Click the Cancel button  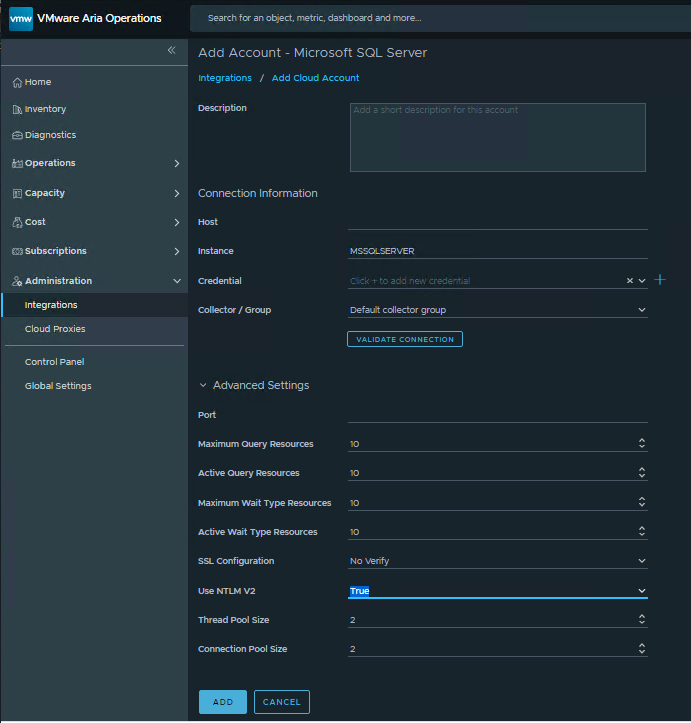pos(282,702)
